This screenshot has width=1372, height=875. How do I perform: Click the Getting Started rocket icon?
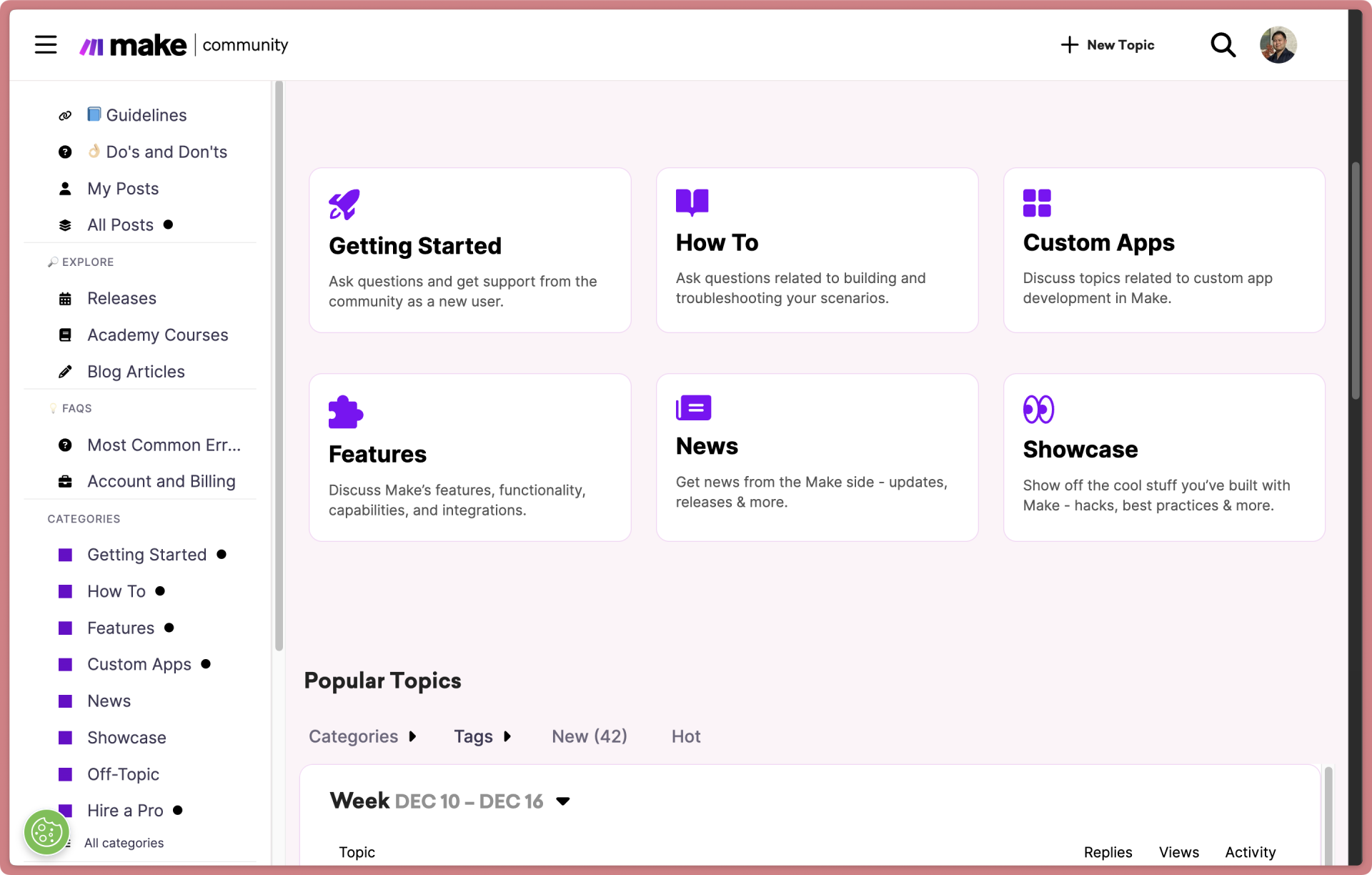pyautogui.click(x=344, y=204)
